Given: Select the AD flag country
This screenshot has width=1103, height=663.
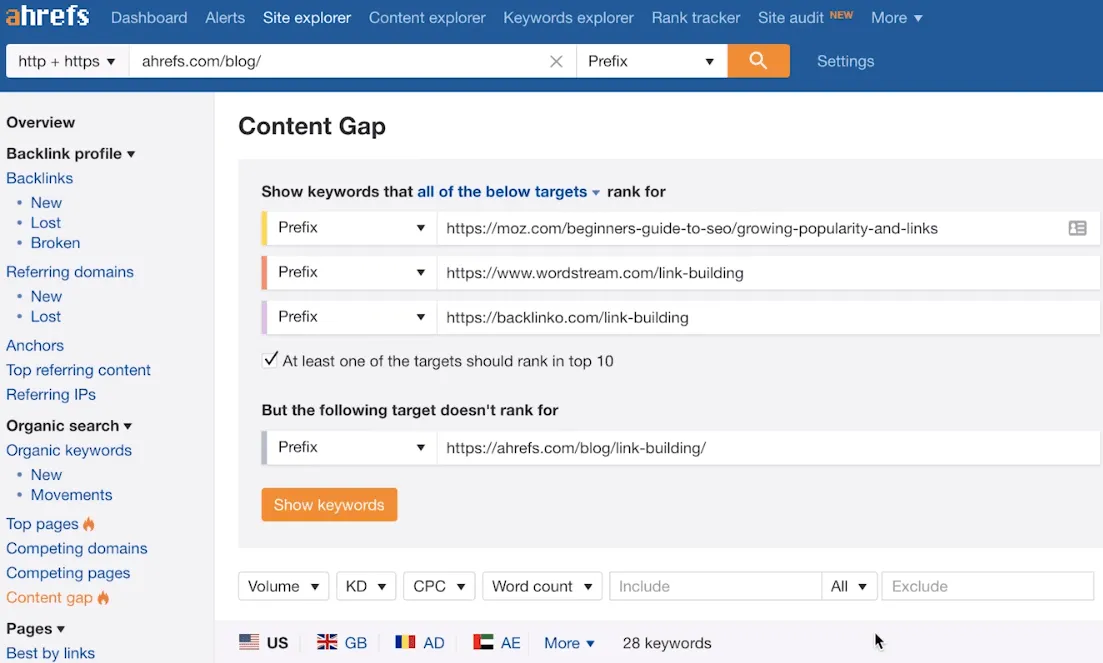Looking at the screenshot, I should click(420, 643).
